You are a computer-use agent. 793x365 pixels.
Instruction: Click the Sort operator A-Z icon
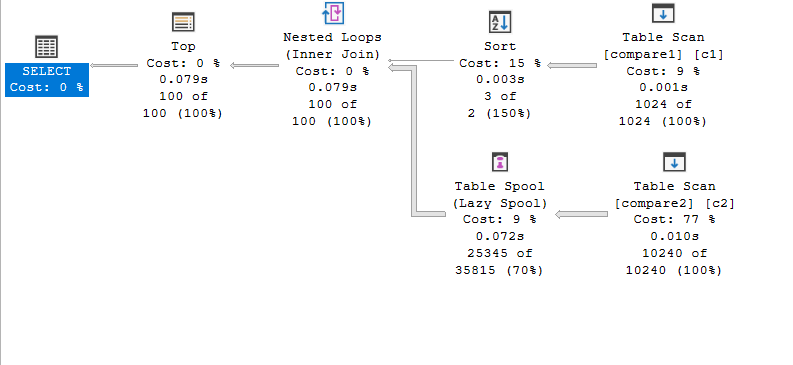pyautogui.click(x=500, y=22)
